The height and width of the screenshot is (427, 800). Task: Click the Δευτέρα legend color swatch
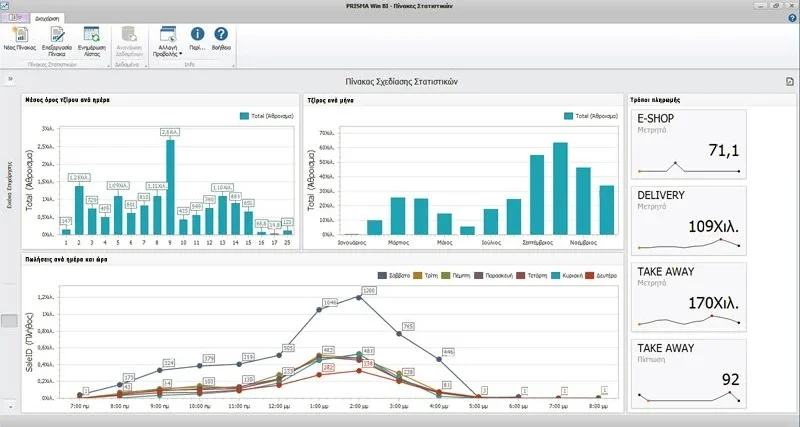coord(589,275)
